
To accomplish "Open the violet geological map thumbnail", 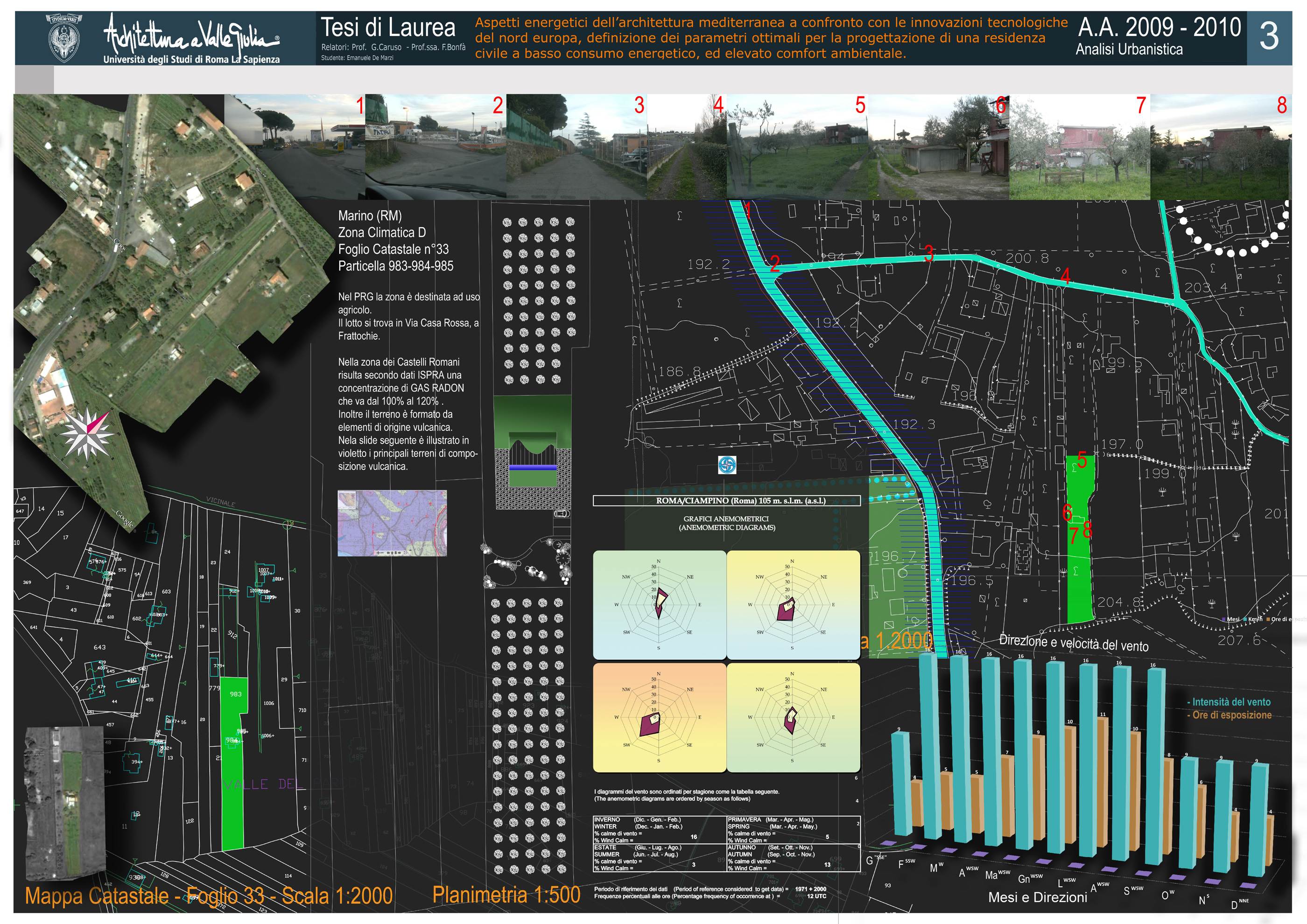I will click(x=392, y=523).
